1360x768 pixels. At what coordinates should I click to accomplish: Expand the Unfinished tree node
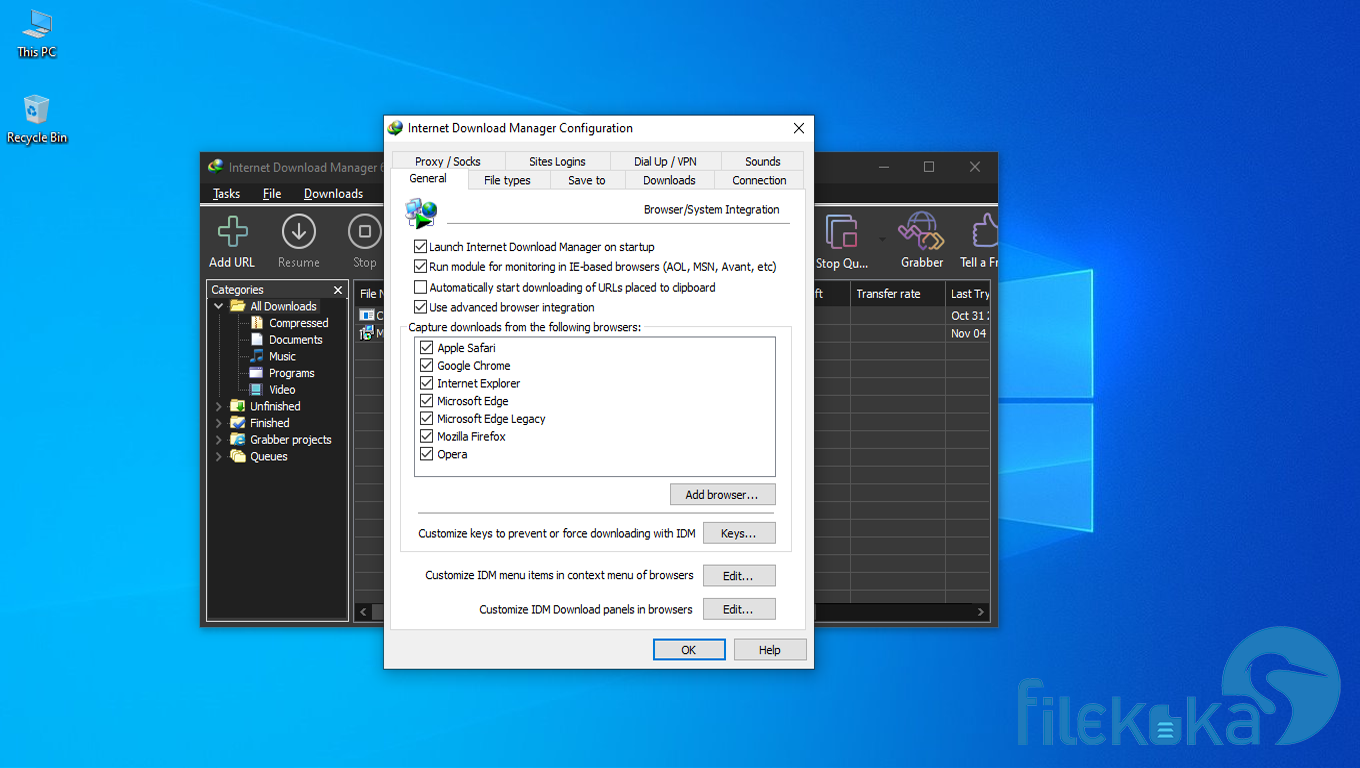point(219,406)
